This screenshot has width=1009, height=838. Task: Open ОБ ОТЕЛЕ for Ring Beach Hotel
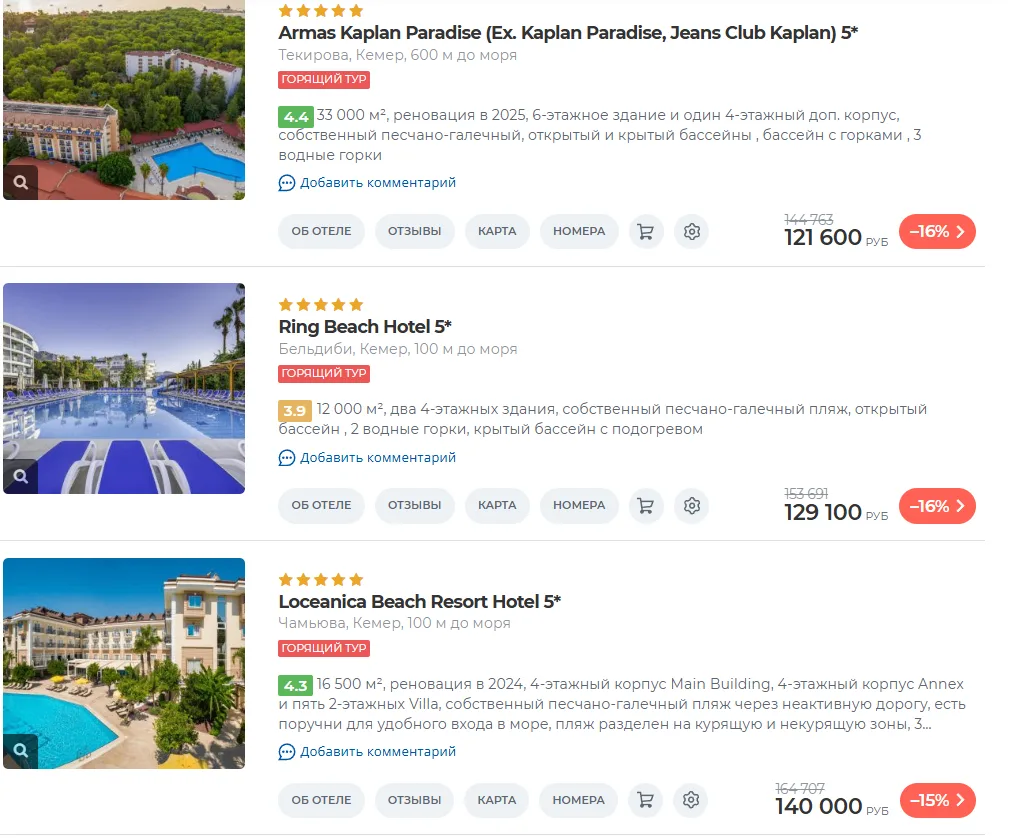click(x=321, y=506)
